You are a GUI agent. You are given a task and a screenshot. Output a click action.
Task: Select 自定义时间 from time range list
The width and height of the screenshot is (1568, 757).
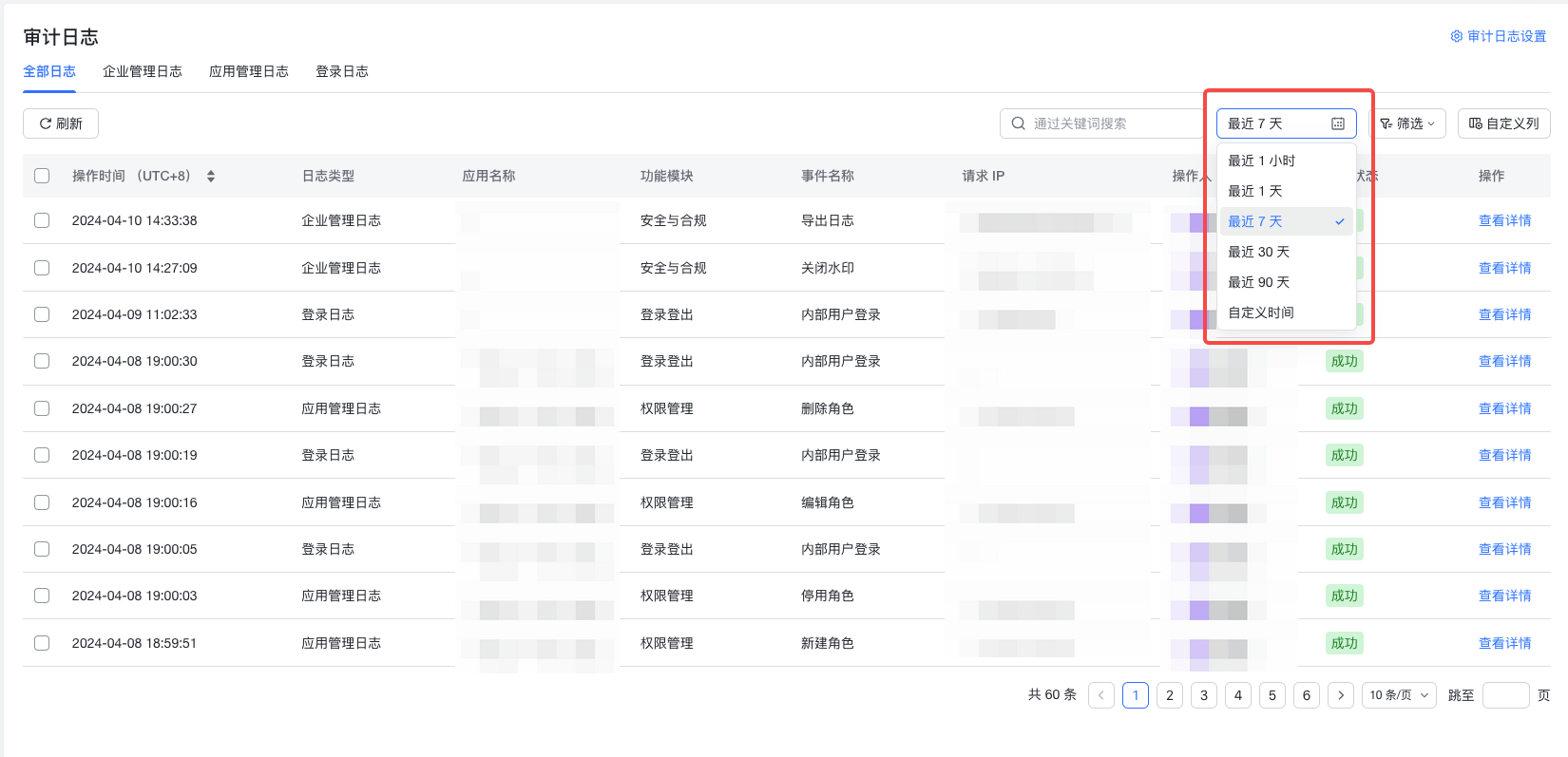point(1261,312)
